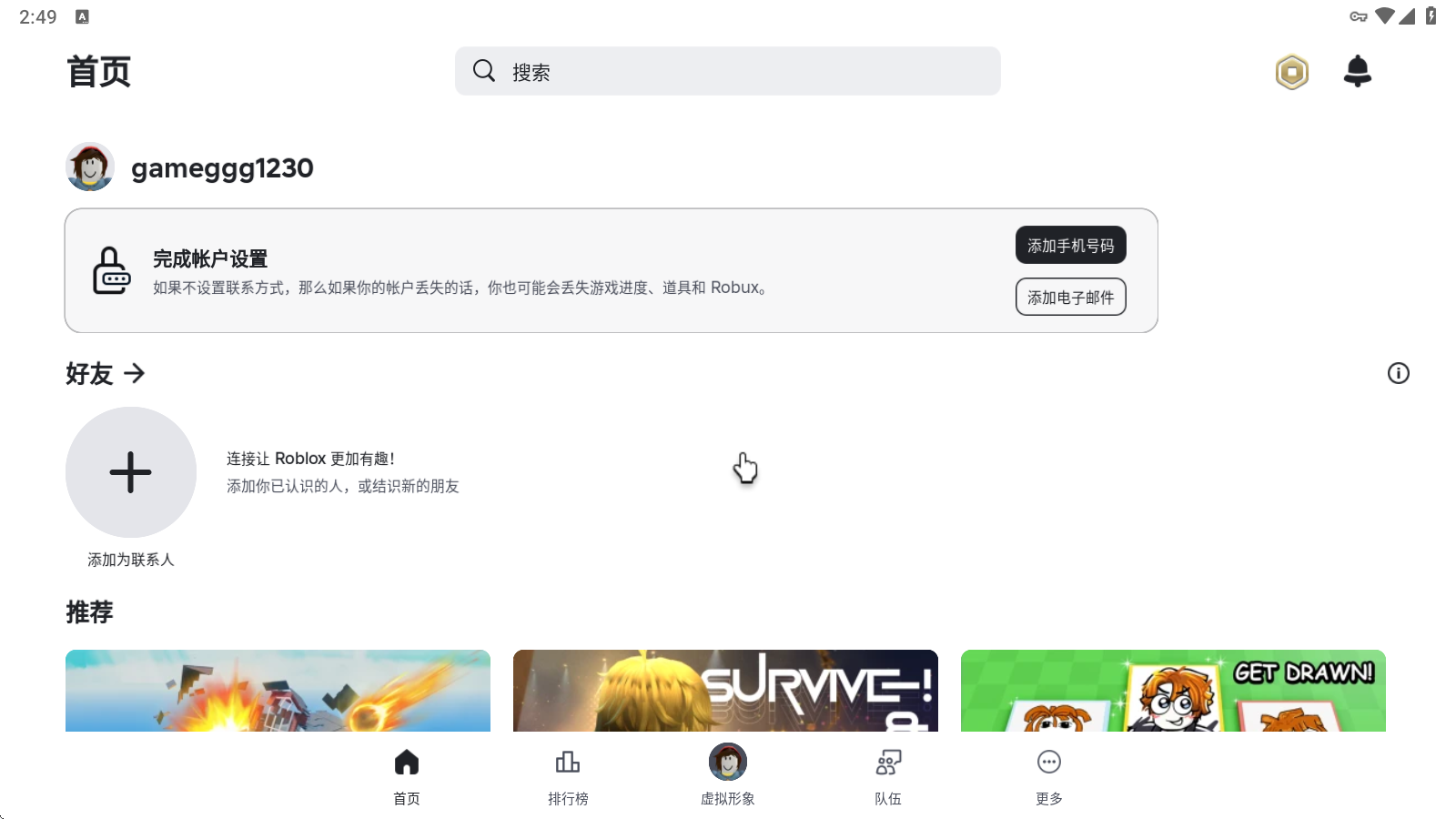Open profile avatar of gameggg1230
Image resolution: width=1456 pixels, height=819 pixels.
coord(89,167)
